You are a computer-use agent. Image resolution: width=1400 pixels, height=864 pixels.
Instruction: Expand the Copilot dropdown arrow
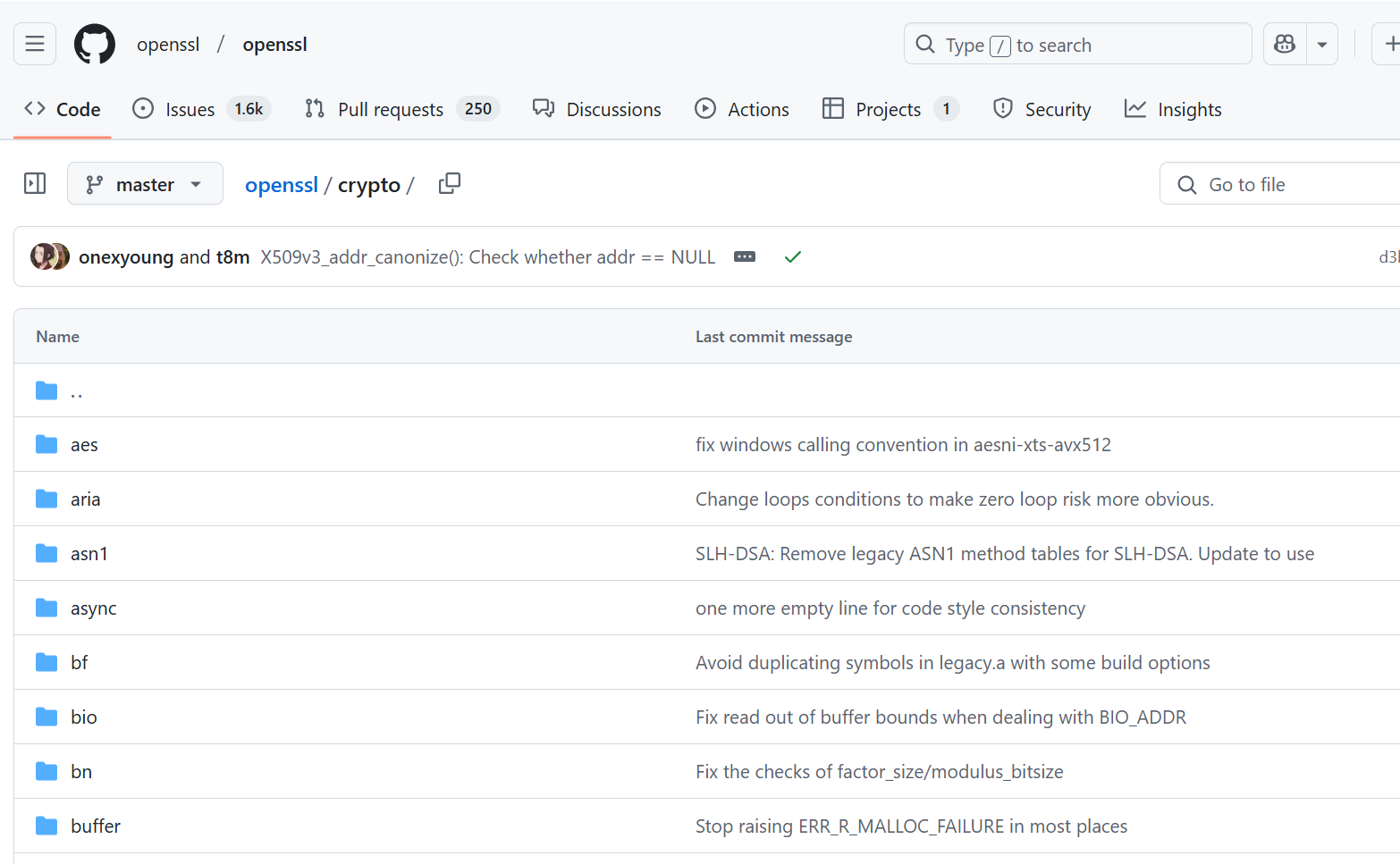(1322, 44)
